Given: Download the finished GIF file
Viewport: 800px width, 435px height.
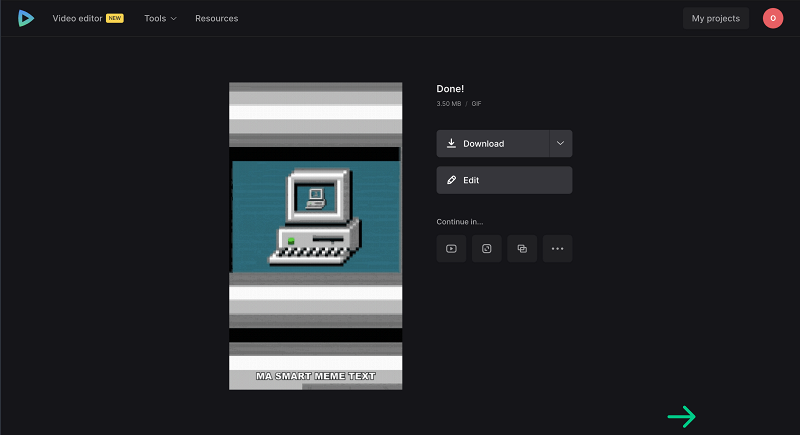Looking at the screenshot, I should click(x=493, y=143).
